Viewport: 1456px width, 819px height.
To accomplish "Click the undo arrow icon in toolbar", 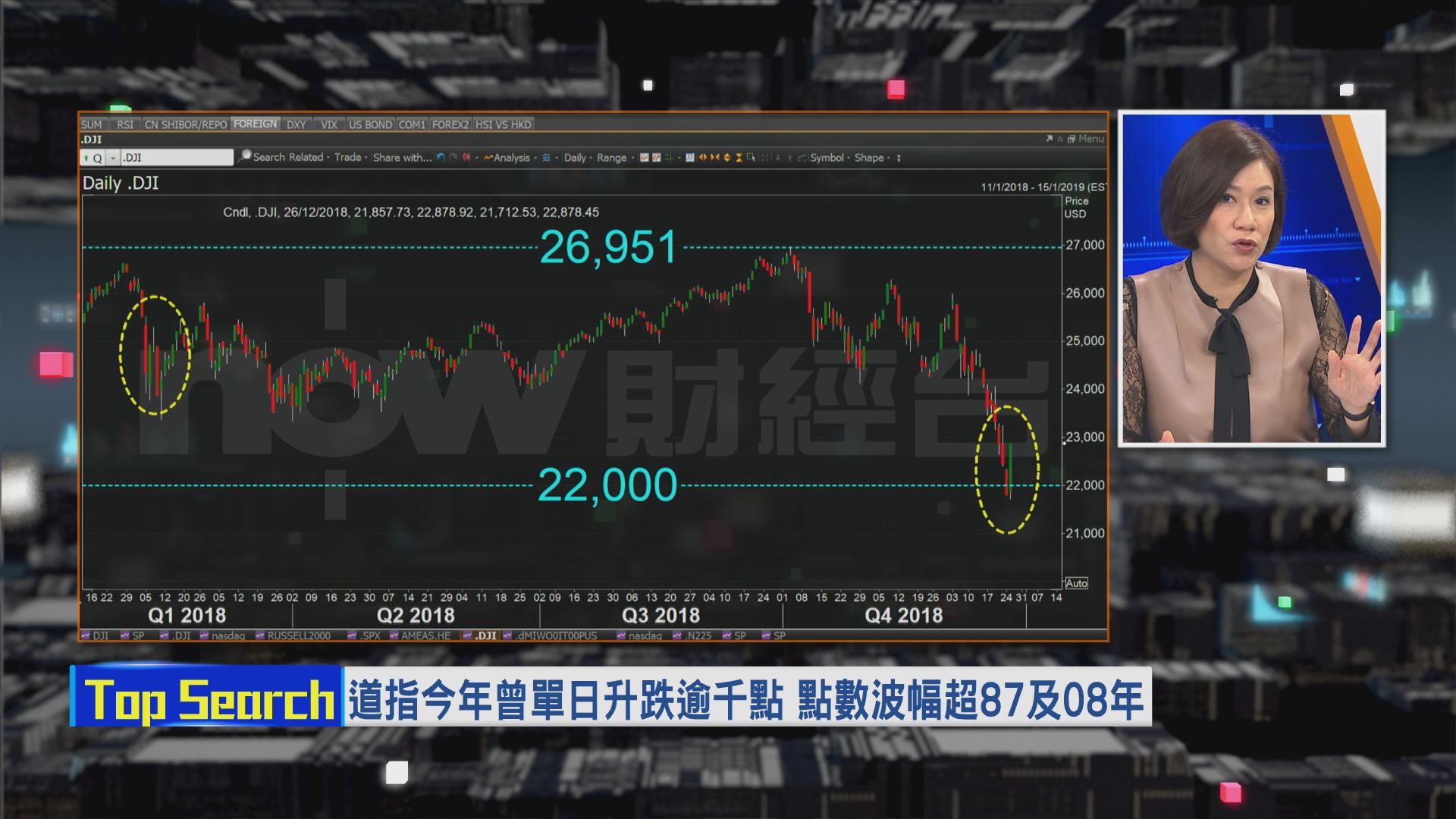I will click(x=441, y=158).
